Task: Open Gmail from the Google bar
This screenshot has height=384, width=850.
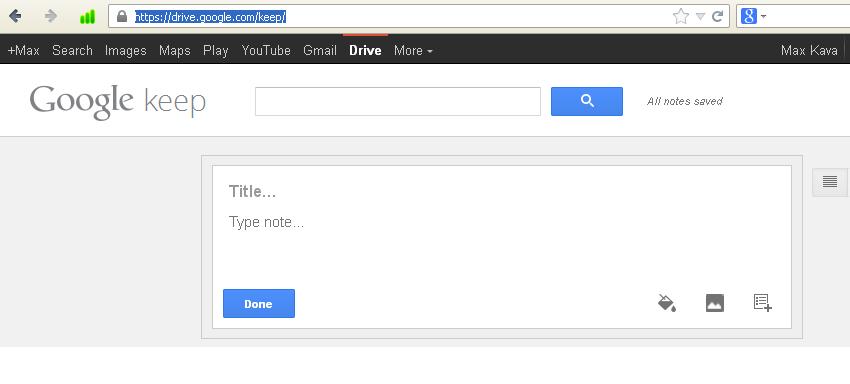Action: point(320,50)
